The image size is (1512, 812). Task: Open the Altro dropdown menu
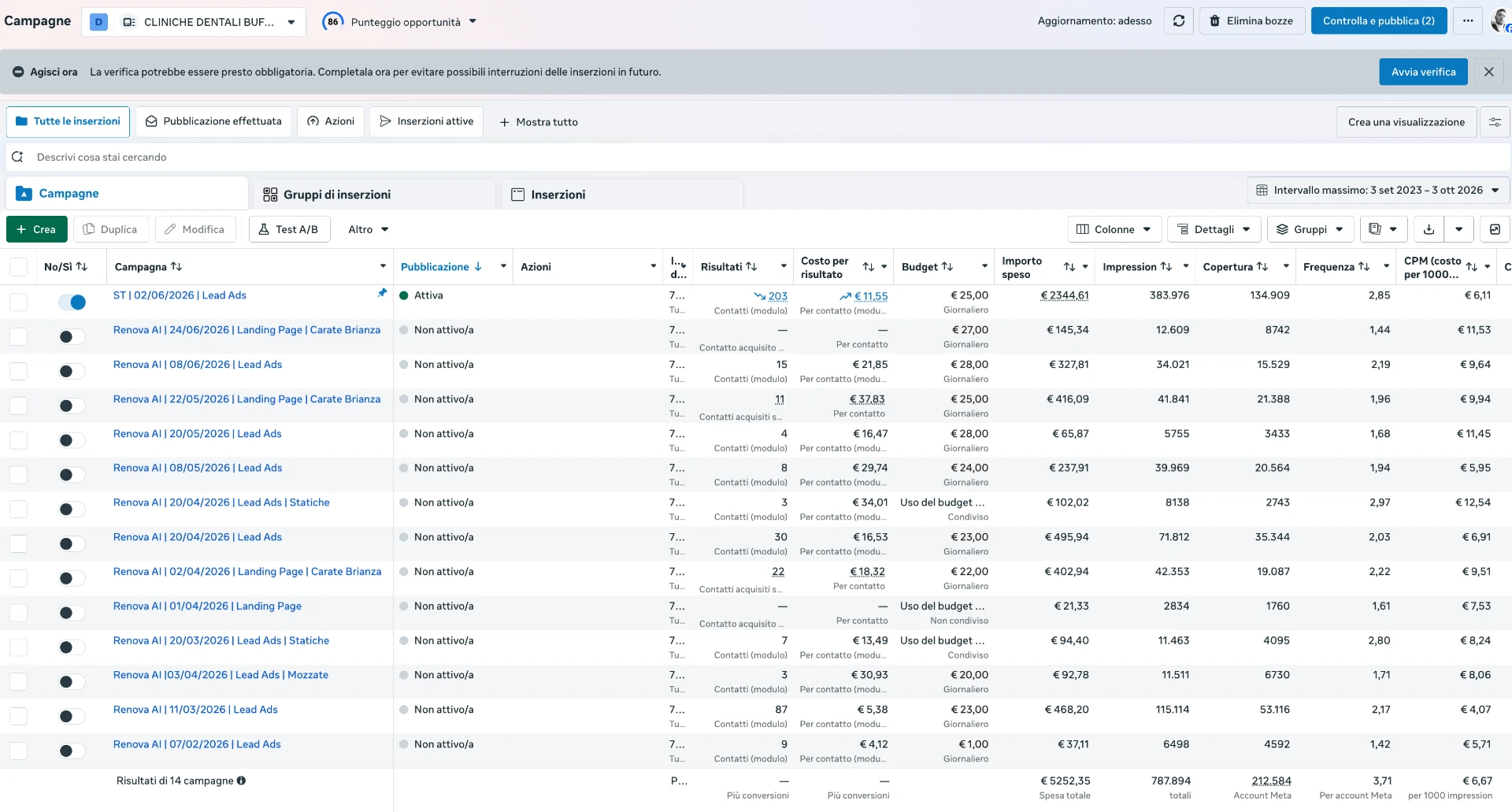pos(369,229)
